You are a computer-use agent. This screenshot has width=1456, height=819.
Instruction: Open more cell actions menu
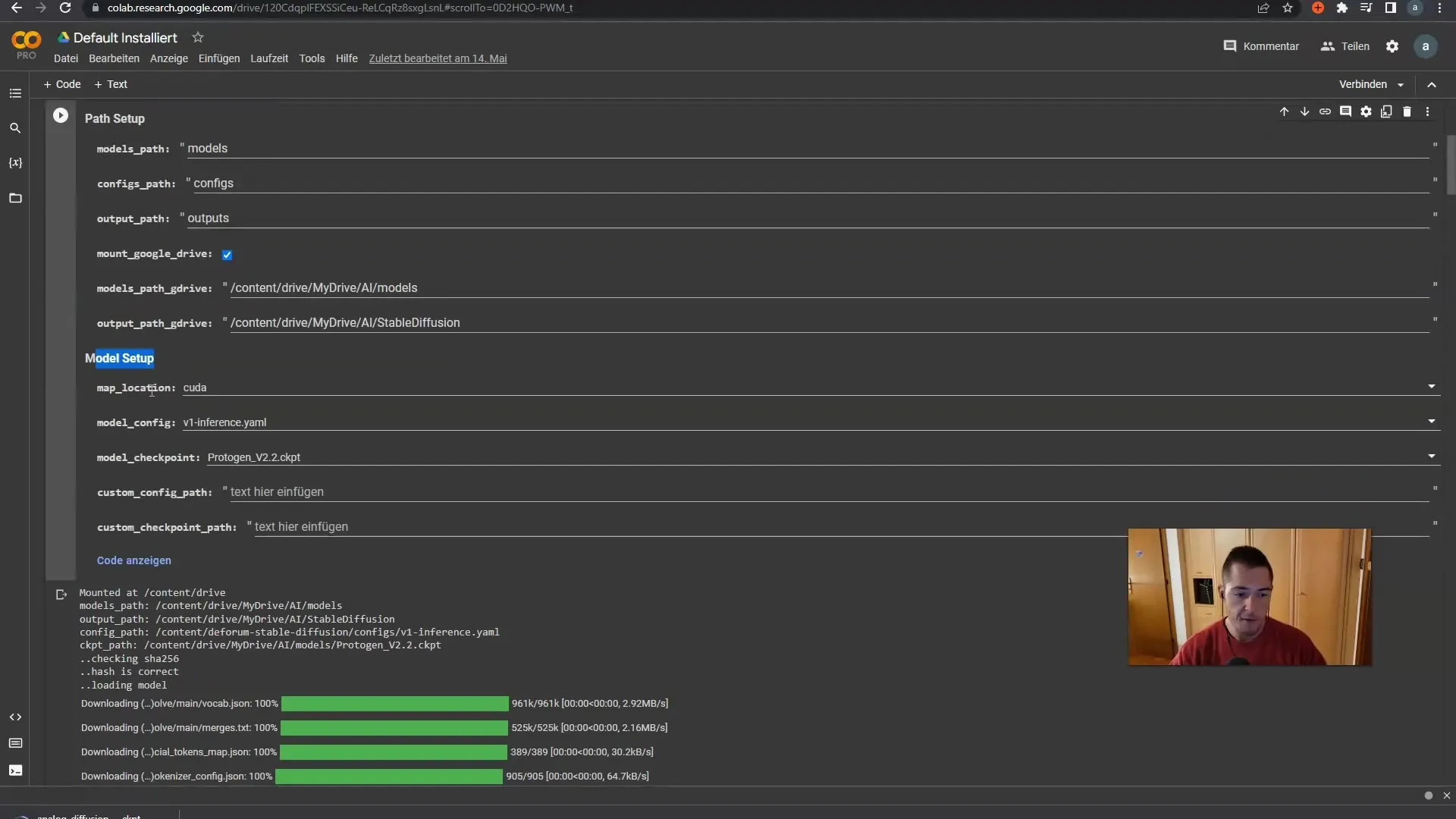click(x=1427, y=111)
